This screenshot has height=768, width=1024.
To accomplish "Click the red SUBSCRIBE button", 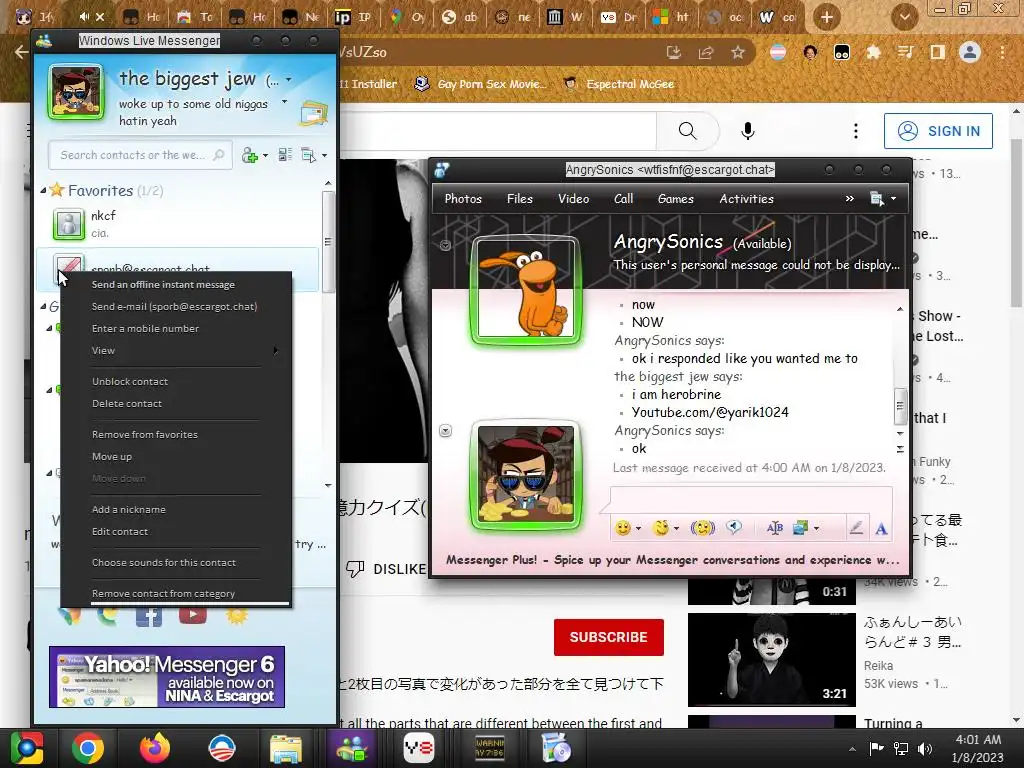I will (609, 637).
